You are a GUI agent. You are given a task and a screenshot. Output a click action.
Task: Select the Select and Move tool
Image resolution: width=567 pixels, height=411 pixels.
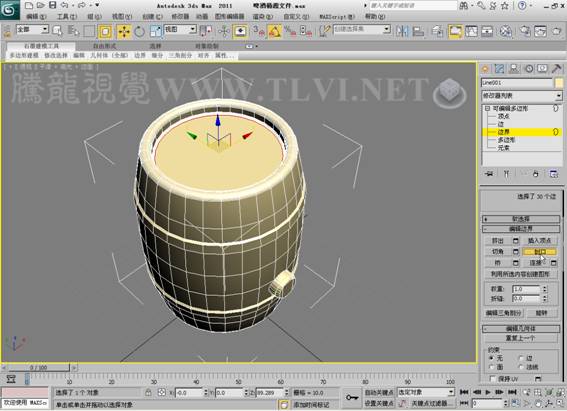(124, 32)
